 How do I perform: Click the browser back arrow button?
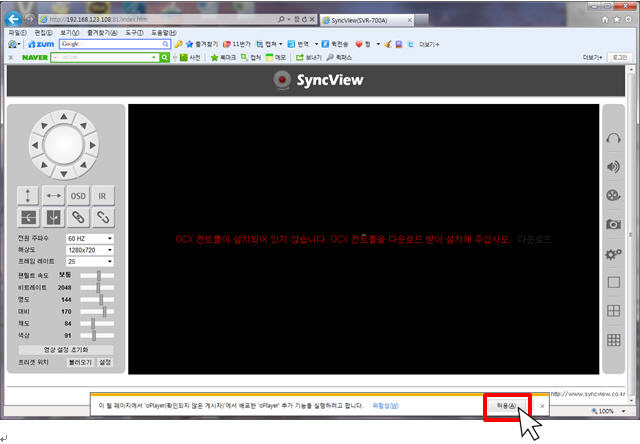pos(13,19)
